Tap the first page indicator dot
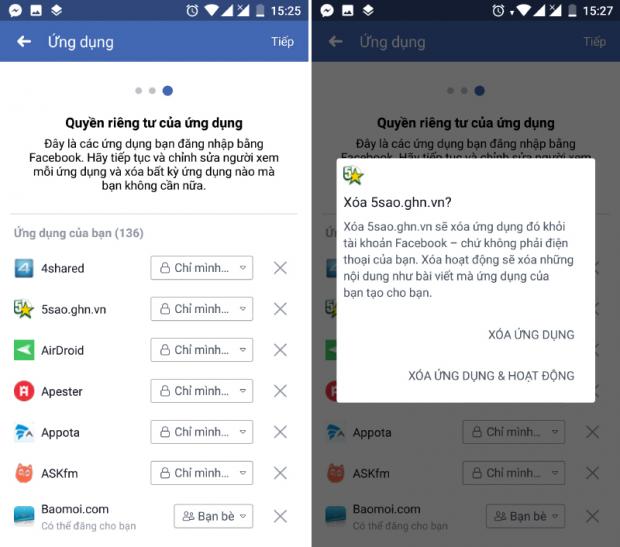 [138, 91]
